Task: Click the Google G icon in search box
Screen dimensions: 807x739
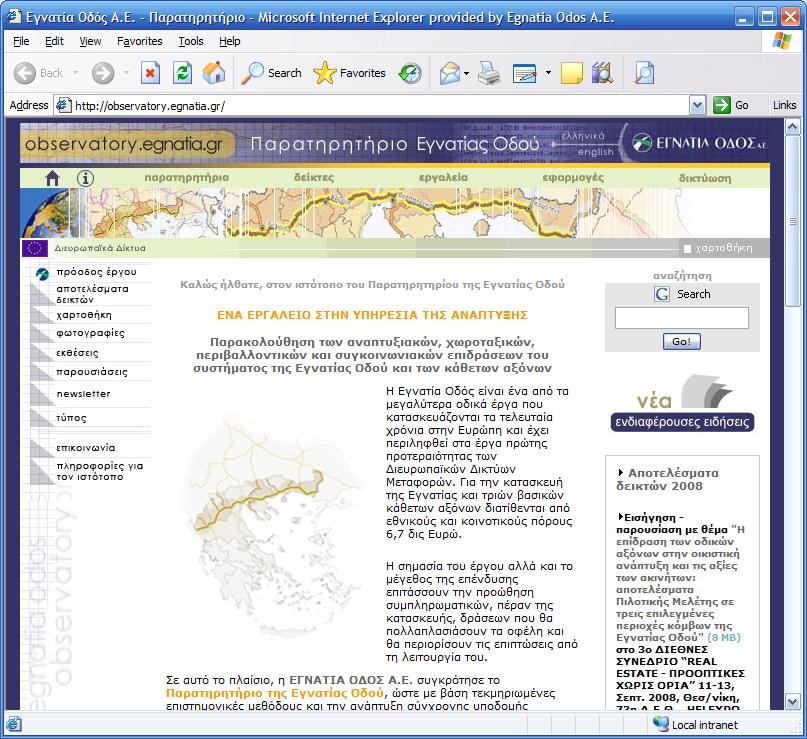Action: [x=662, y=294]
